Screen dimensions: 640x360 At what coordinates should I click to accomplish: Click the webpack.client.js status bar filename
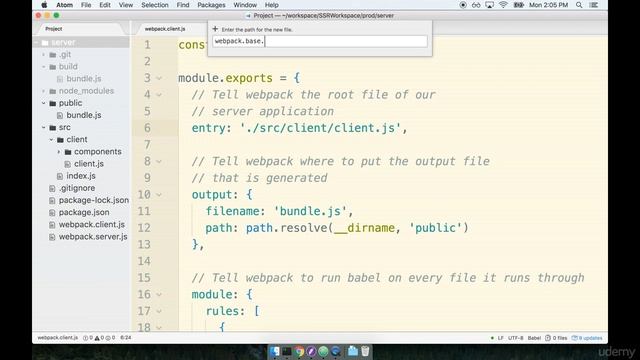pos(58,338)
